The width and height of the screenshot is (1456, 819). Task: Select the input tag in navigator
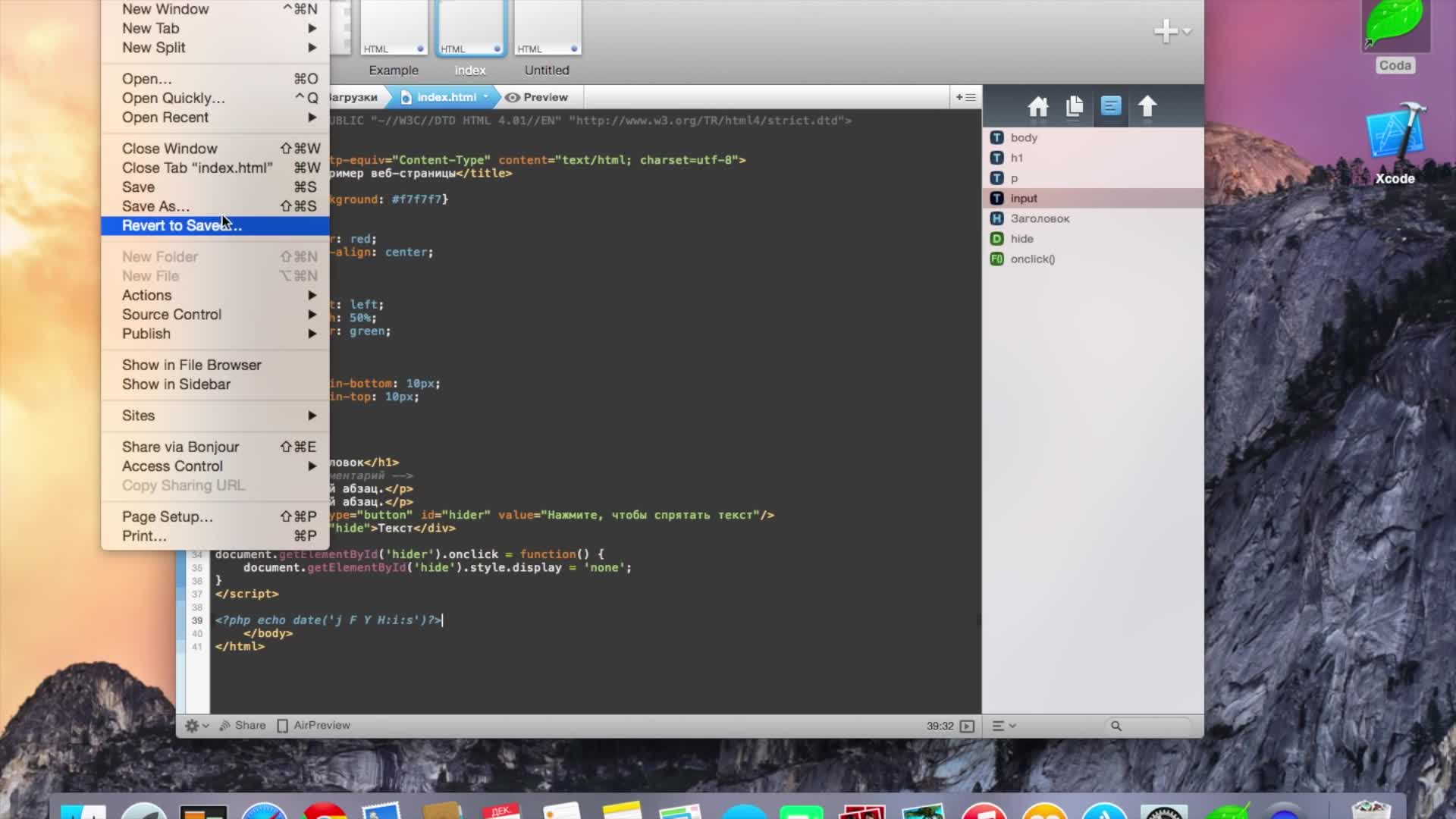pyautogui.click(x=1093, y=198)
